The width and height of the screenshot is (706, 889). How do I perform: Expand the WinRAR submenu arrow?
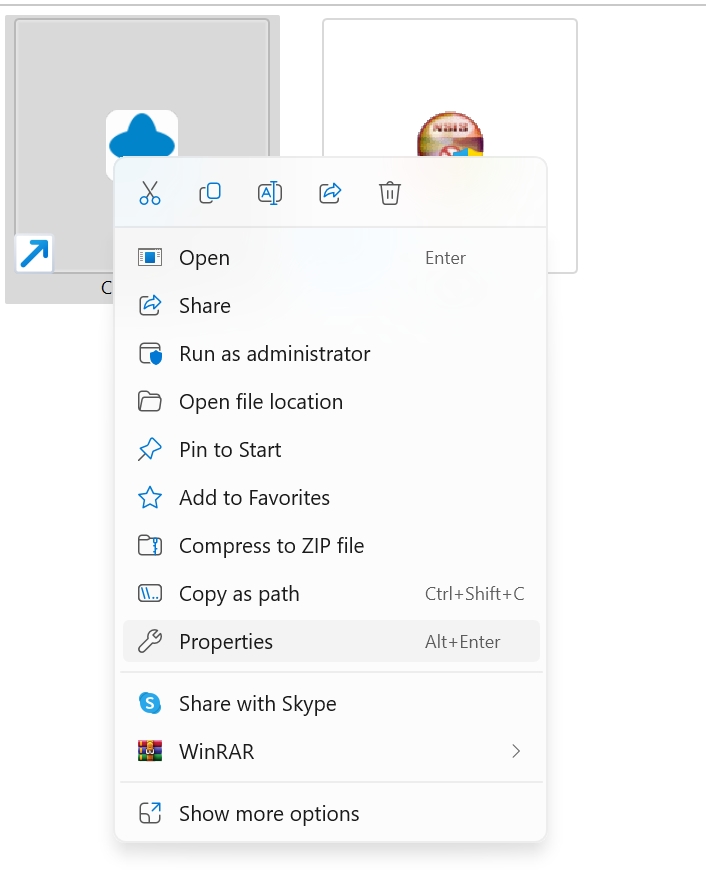[516, 751]
